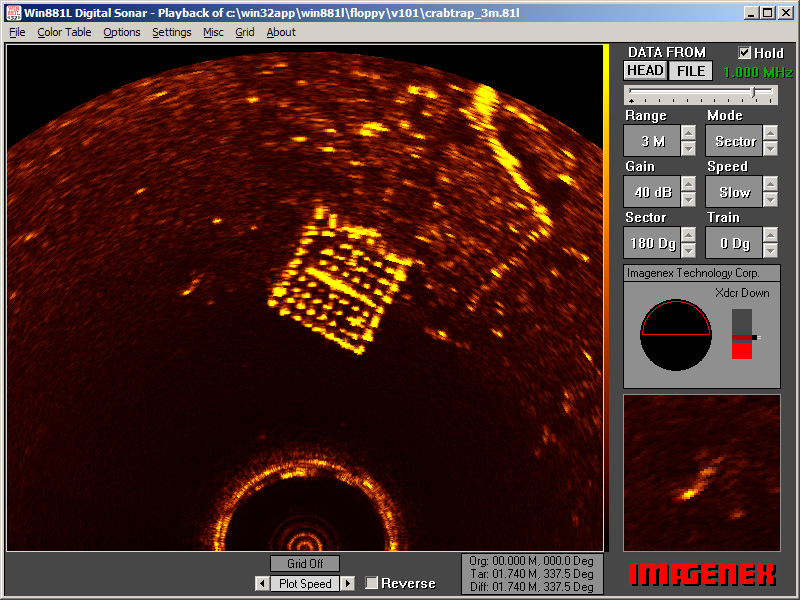Image resolution: width=800 pixels, height=600 pixels.
Task: Change scan Speed using its up arrow
Action: pyautogui.click(x=771, y=184)
